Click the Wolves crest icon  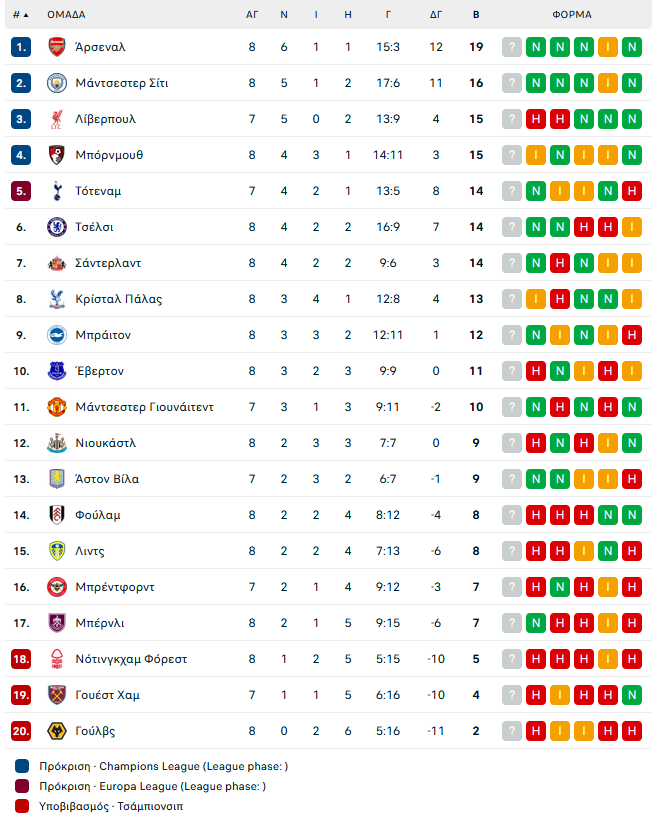57,731
